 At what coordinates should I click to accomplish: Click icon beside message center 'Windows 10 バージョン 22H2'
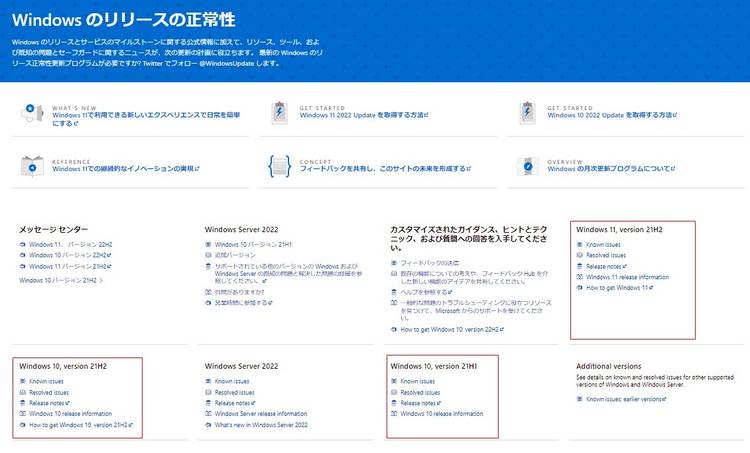pos(22,255)
